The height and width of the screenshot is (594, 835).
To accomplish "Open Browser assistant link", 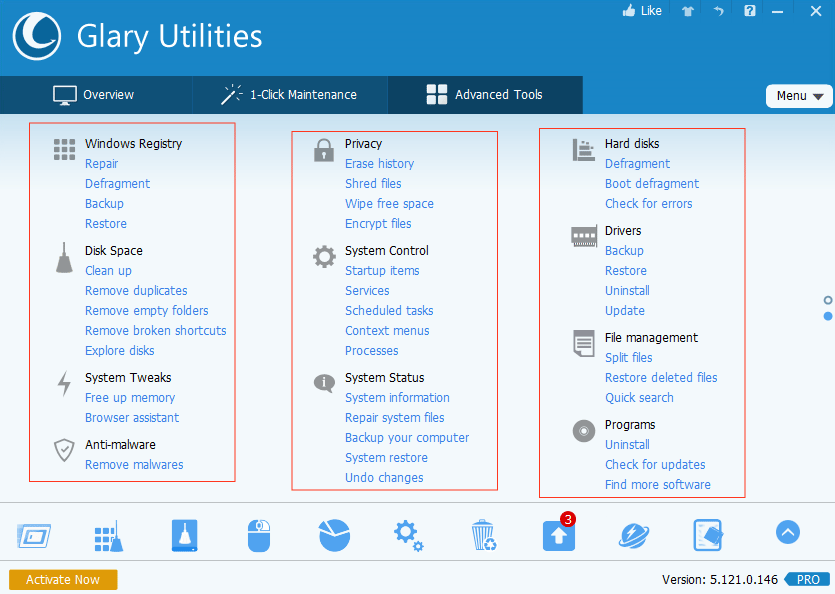I will (132, 418).
